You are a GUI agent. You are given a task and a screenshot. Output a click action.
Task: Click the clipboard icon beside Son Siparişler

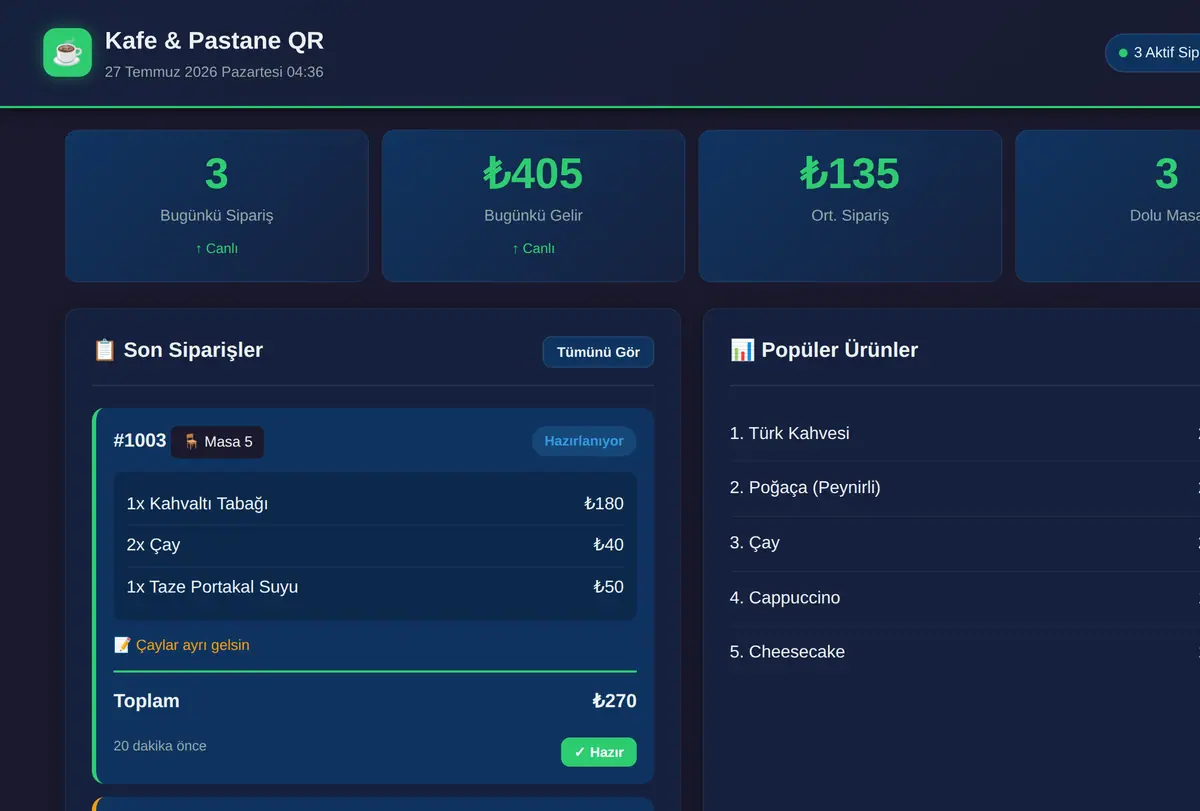pyautogui.click(x=104, y=350)
